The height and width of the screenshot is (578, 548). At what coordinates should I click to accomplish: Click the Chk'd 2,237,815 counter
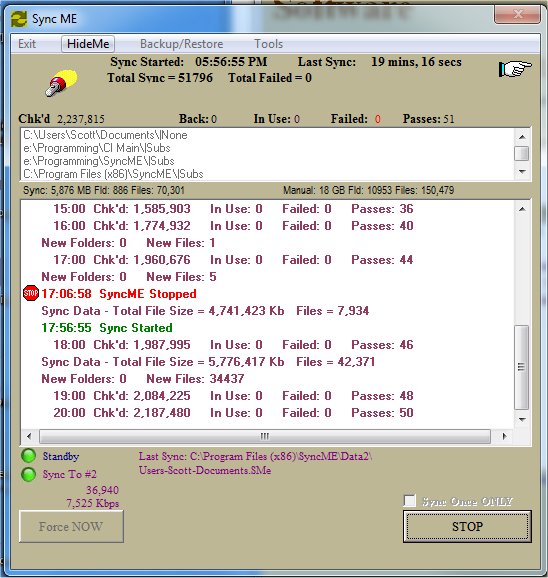point(62,119)
